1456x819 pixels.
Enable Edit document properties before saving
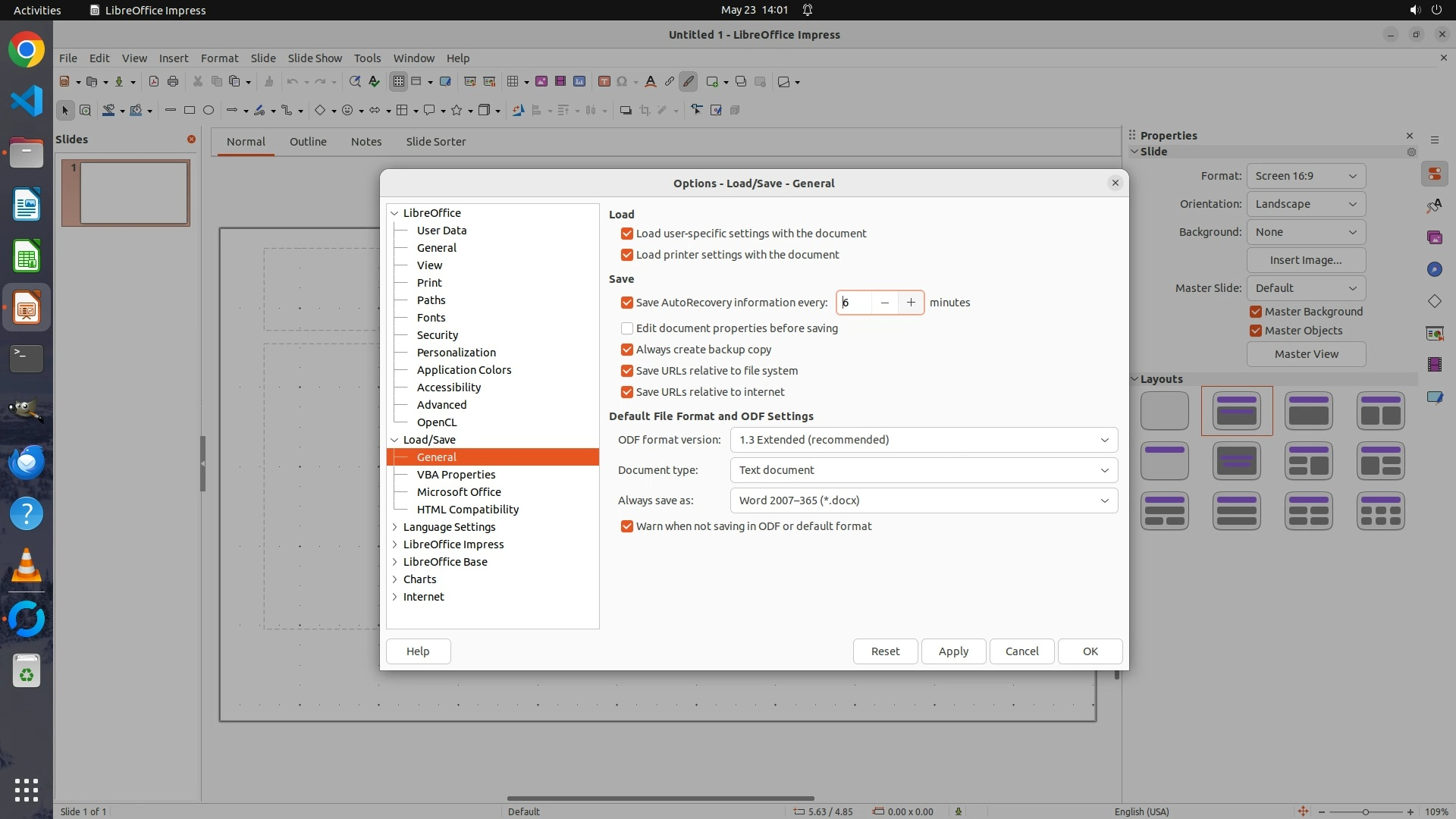(x=627, y=328)
